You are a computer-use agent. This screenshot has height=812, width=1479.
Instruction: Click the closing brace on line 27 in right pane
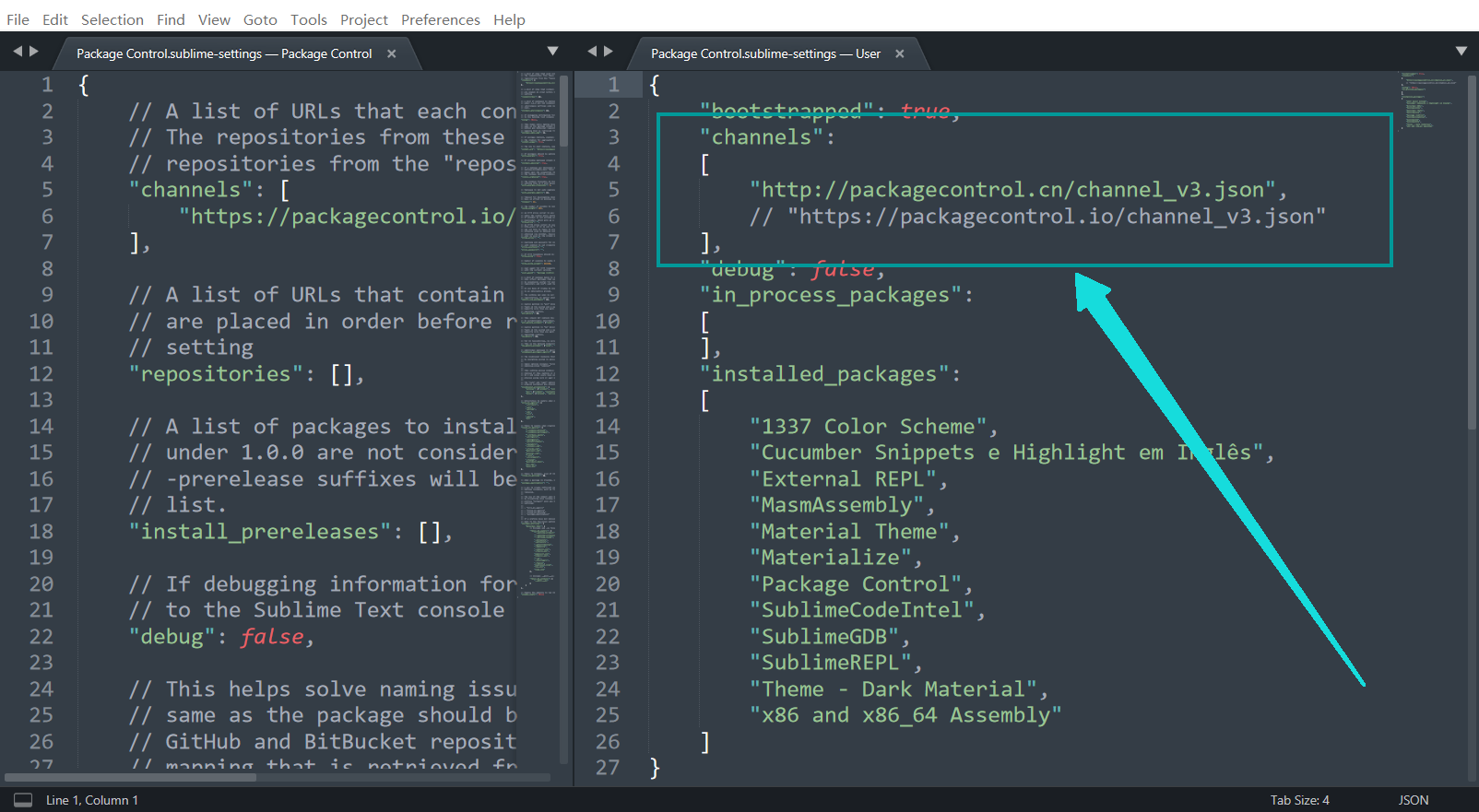pyautogui.click(x=655, y=768)
